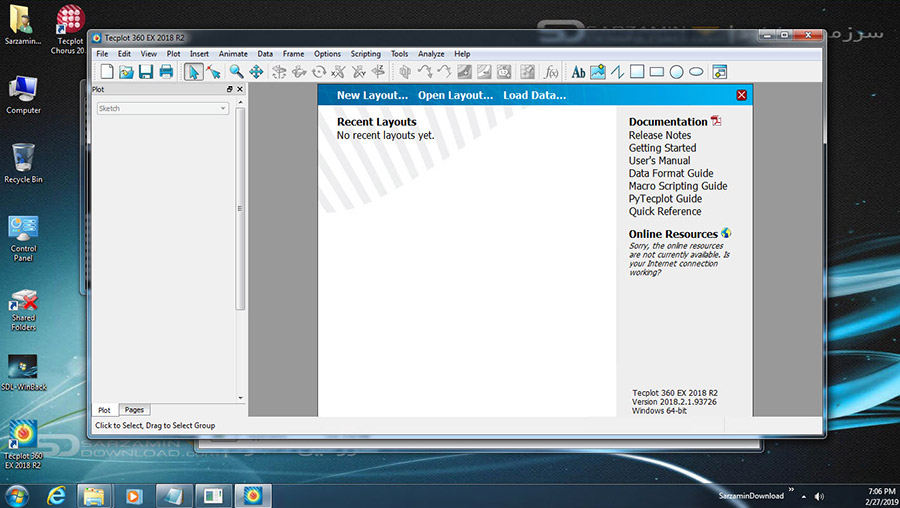Click the slice tool icon
This screenshot has height=508, width=900.
coord(405,72)
